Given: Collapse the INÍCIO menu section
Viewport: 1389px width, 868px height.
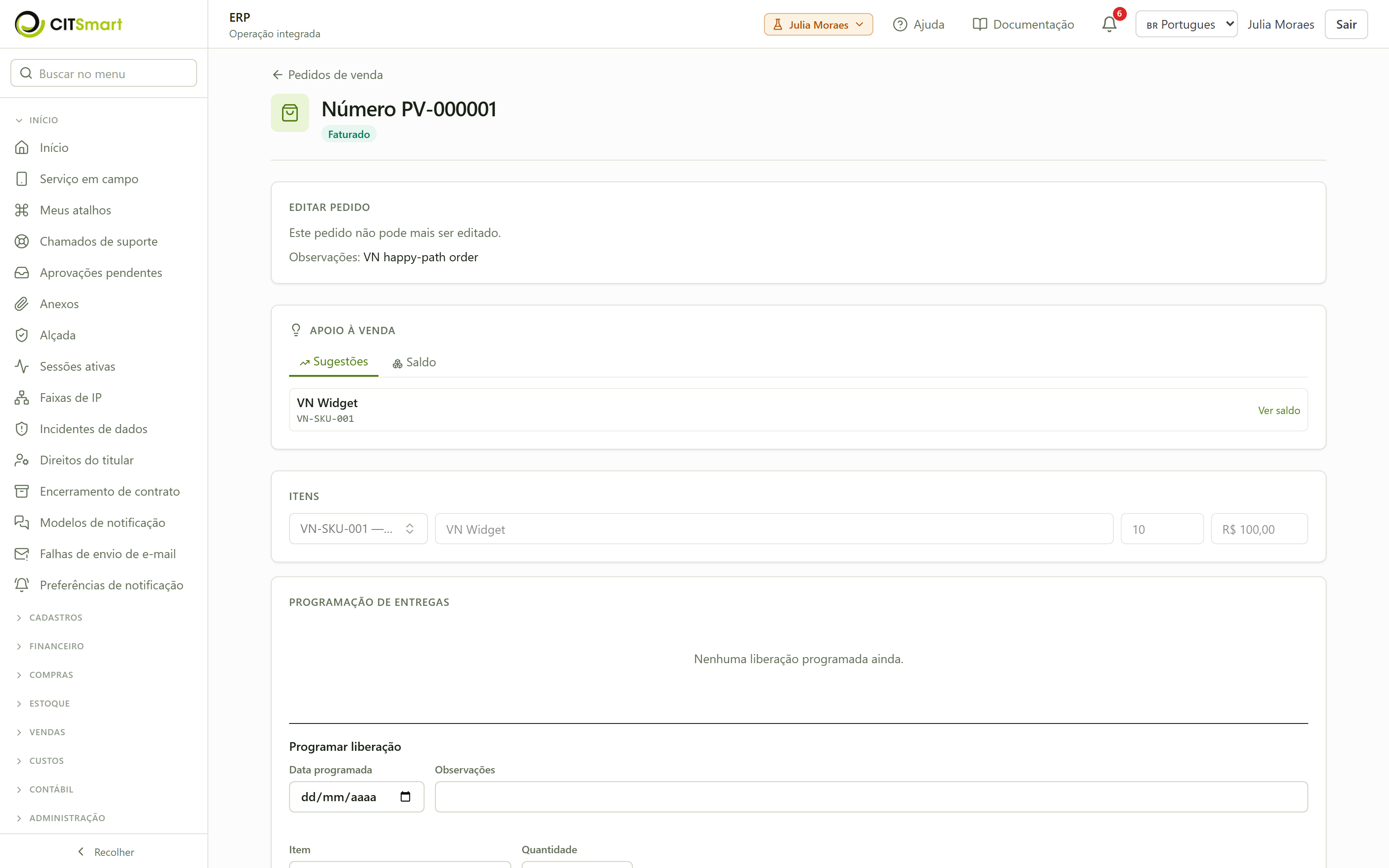Looking at the screenshot, I should point(37,120).
